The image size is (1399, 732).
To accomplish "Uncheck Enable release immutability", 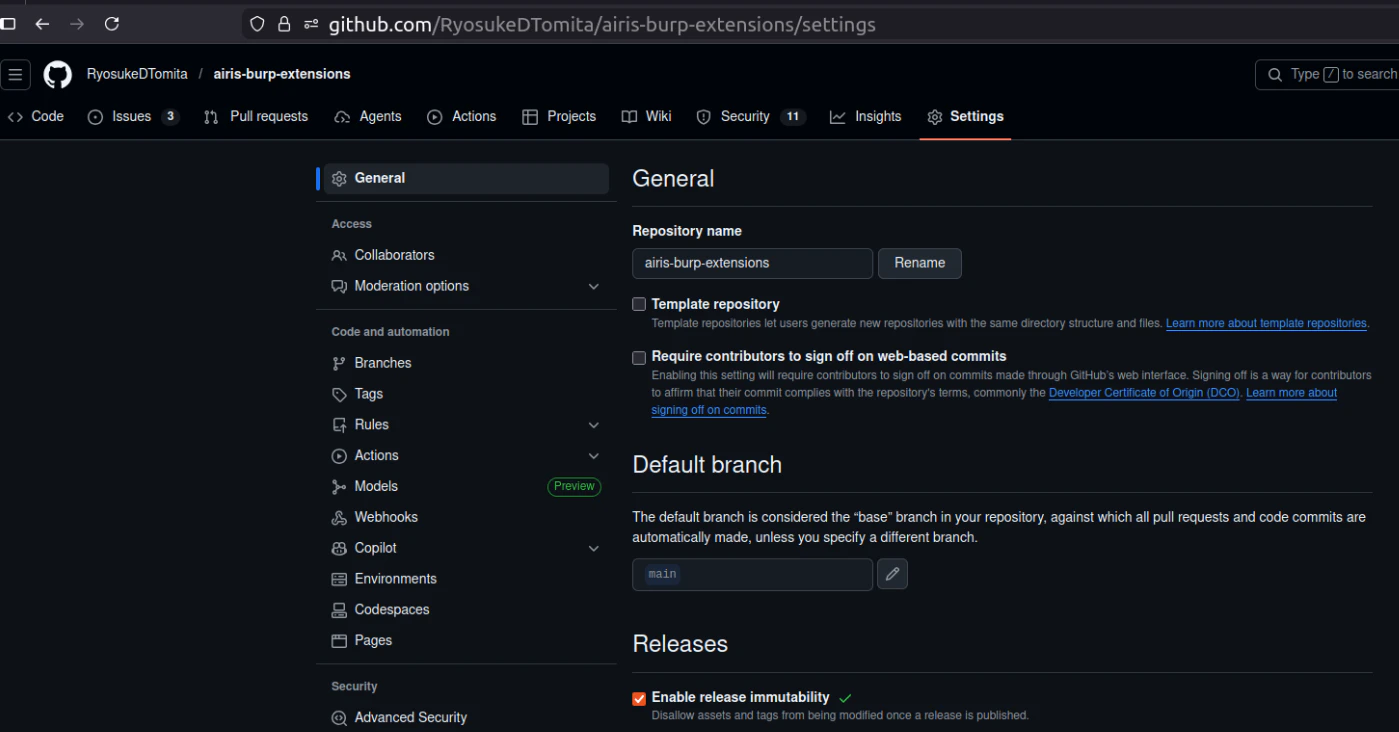I will pyautogui.click(x=639, y=698).
